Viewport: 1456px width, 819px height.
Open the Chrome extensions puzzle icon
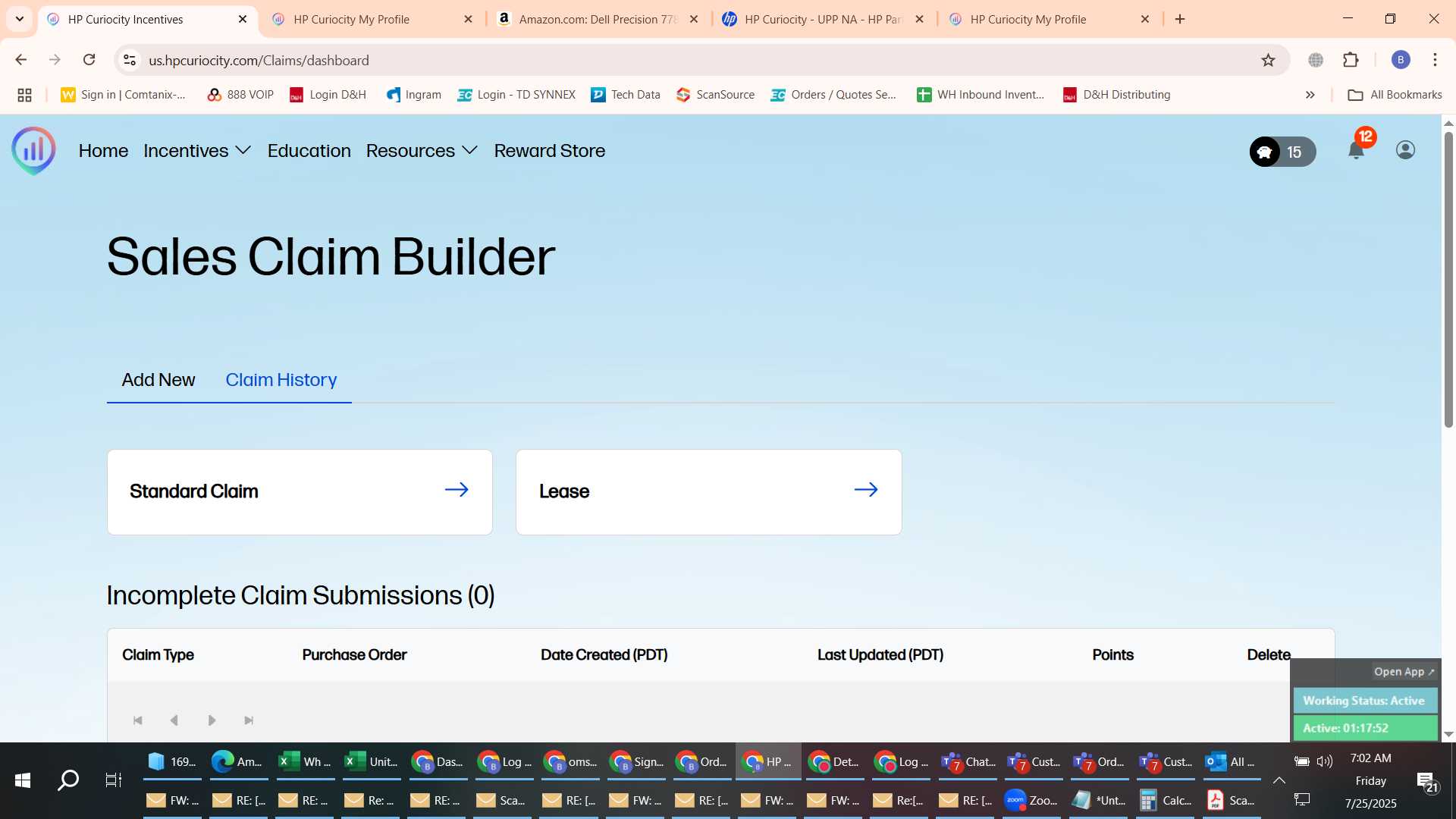click(x=1351, y=60)
